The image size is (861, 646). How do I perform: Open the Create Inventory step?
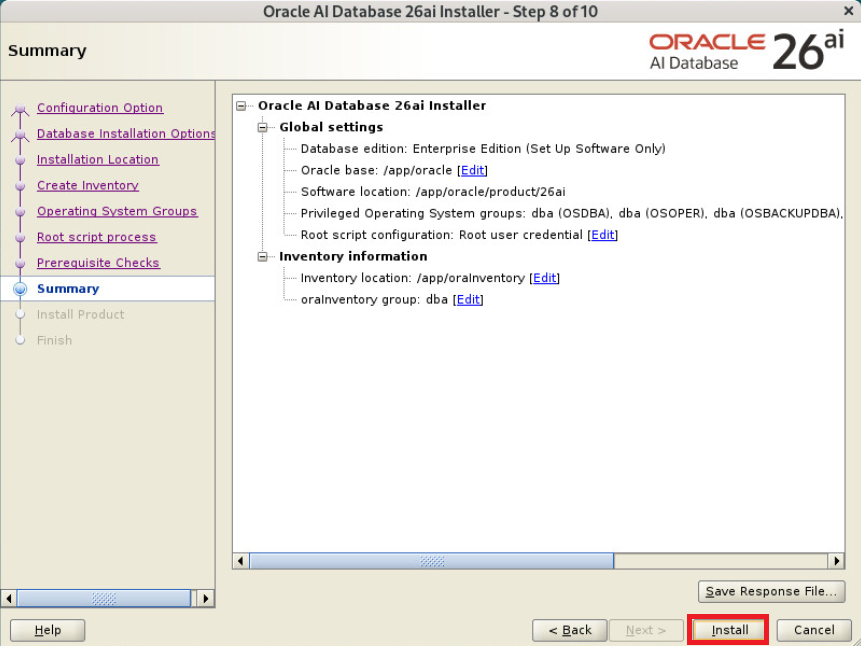[88, 185]
